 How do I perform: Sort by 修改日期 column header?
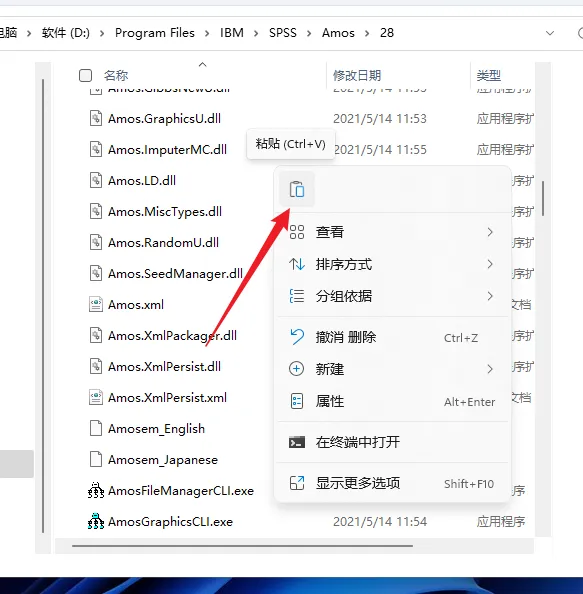coord(357,75)
